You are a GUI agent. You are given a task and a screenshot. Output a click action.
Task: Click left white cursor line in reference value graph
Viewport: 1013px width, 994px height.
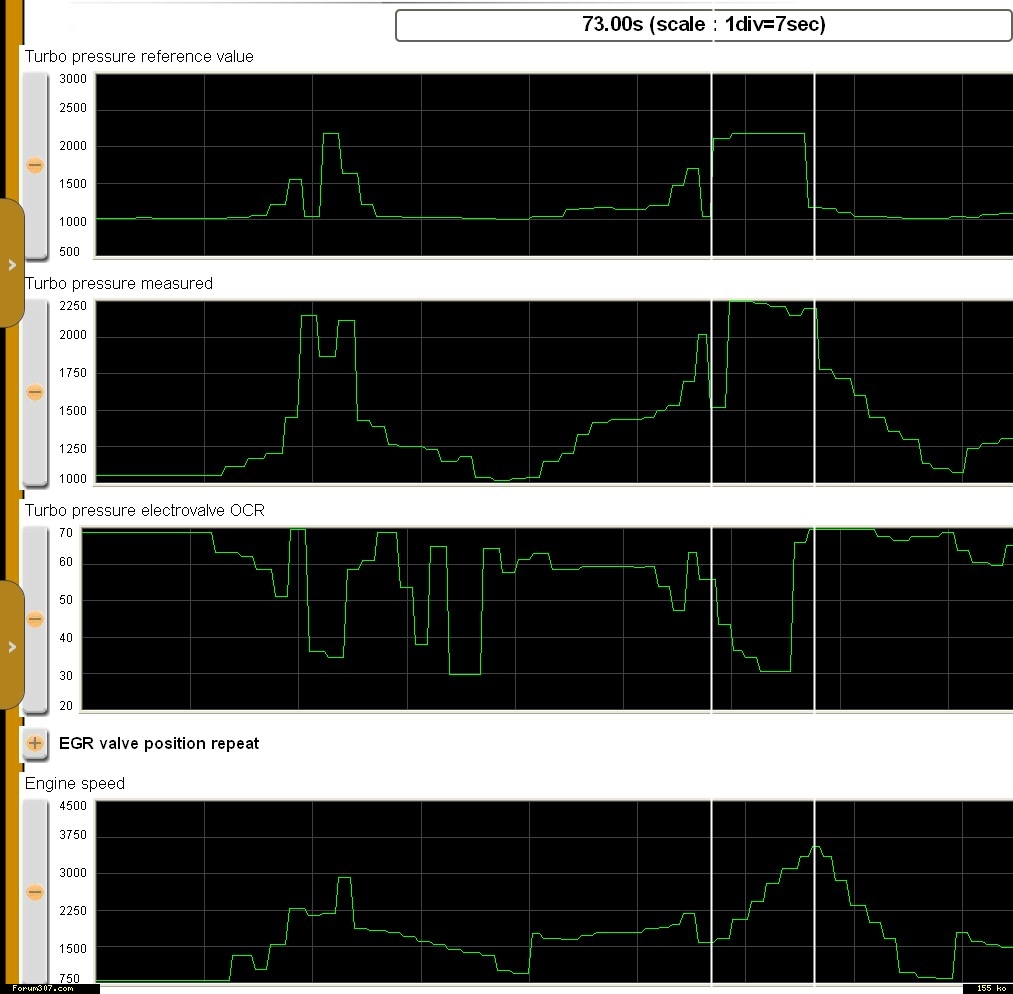point(711,165)
